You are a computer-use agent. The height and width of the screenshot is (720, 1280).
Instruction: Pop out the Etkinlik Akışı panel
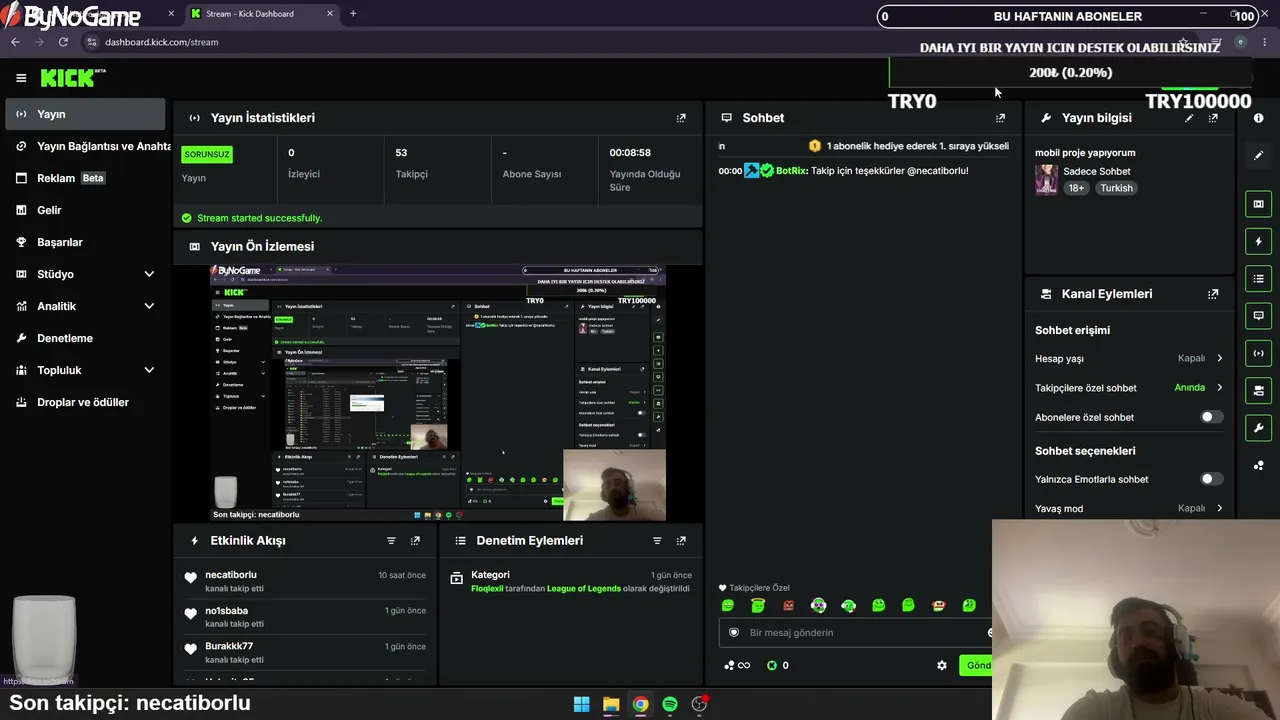coord(415,541)
